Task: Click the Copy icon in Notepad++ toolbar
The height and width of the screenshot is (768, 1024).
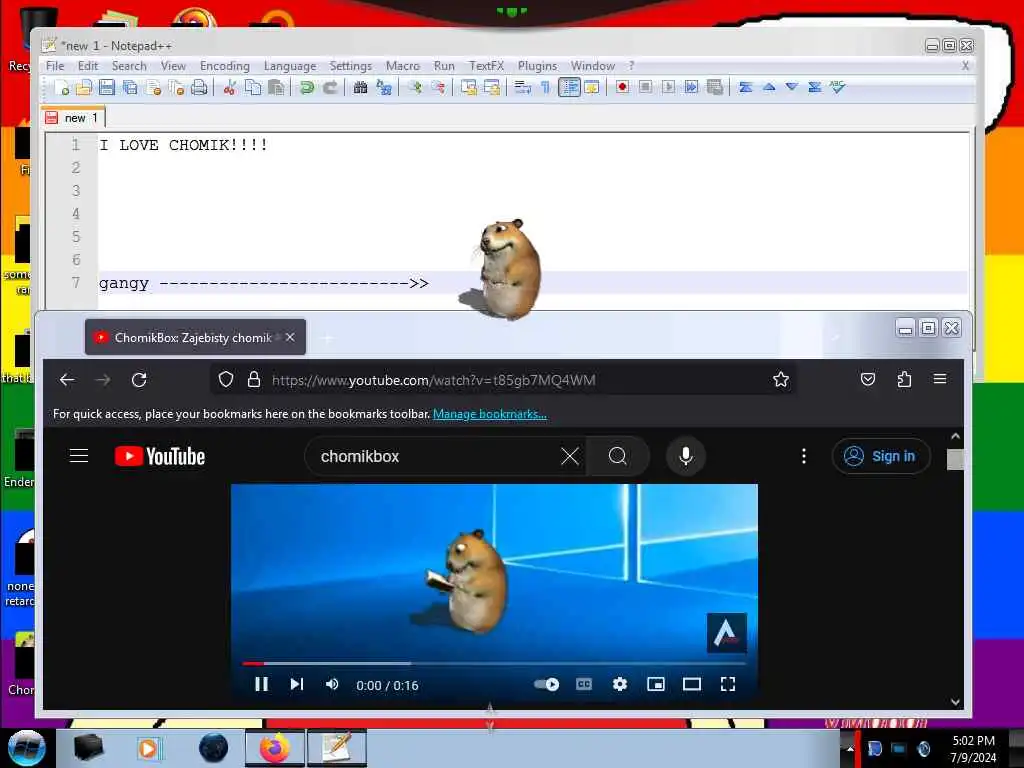Action: coord(253,88)
